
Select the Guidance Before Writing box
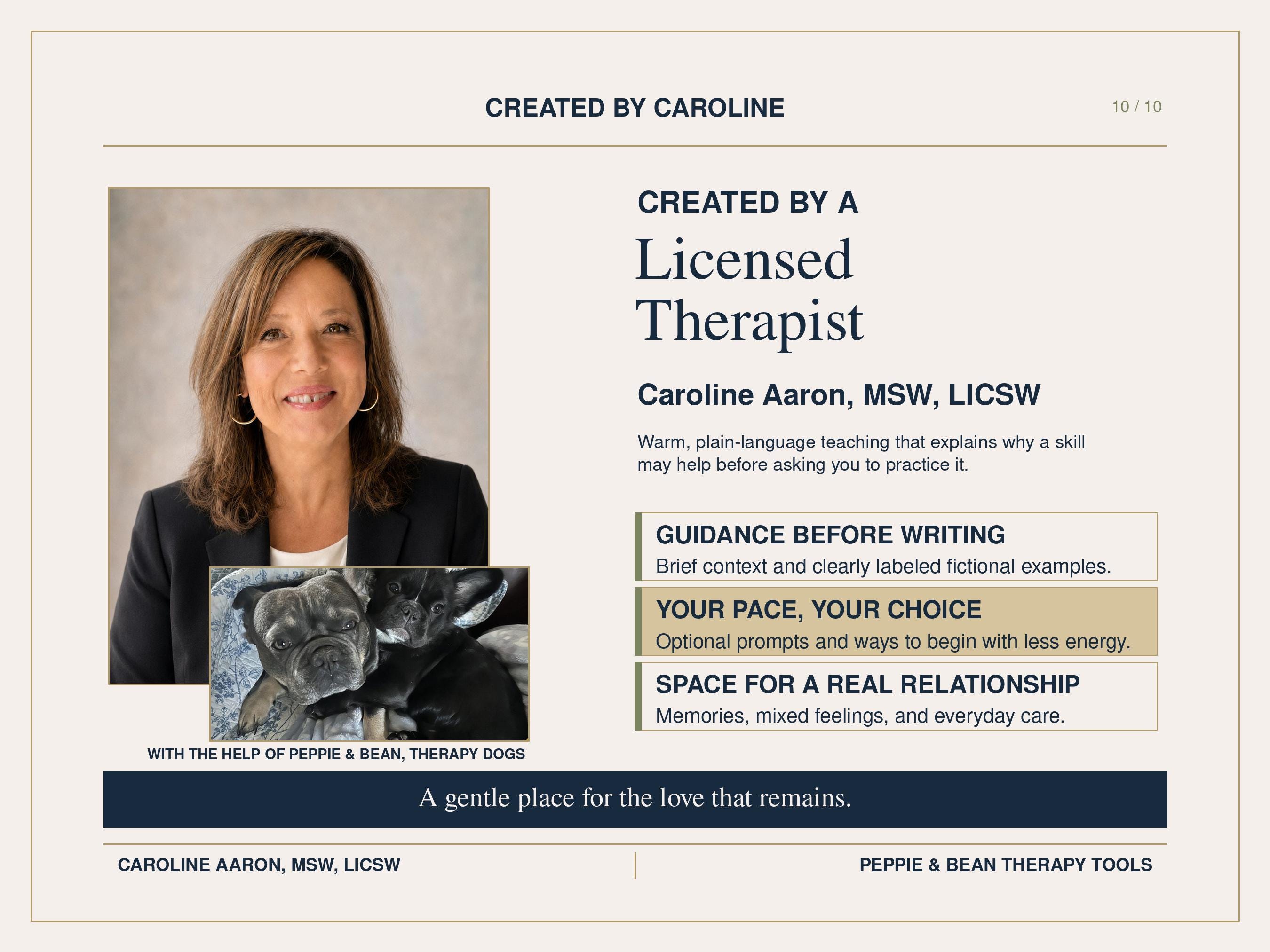point(896,547)
